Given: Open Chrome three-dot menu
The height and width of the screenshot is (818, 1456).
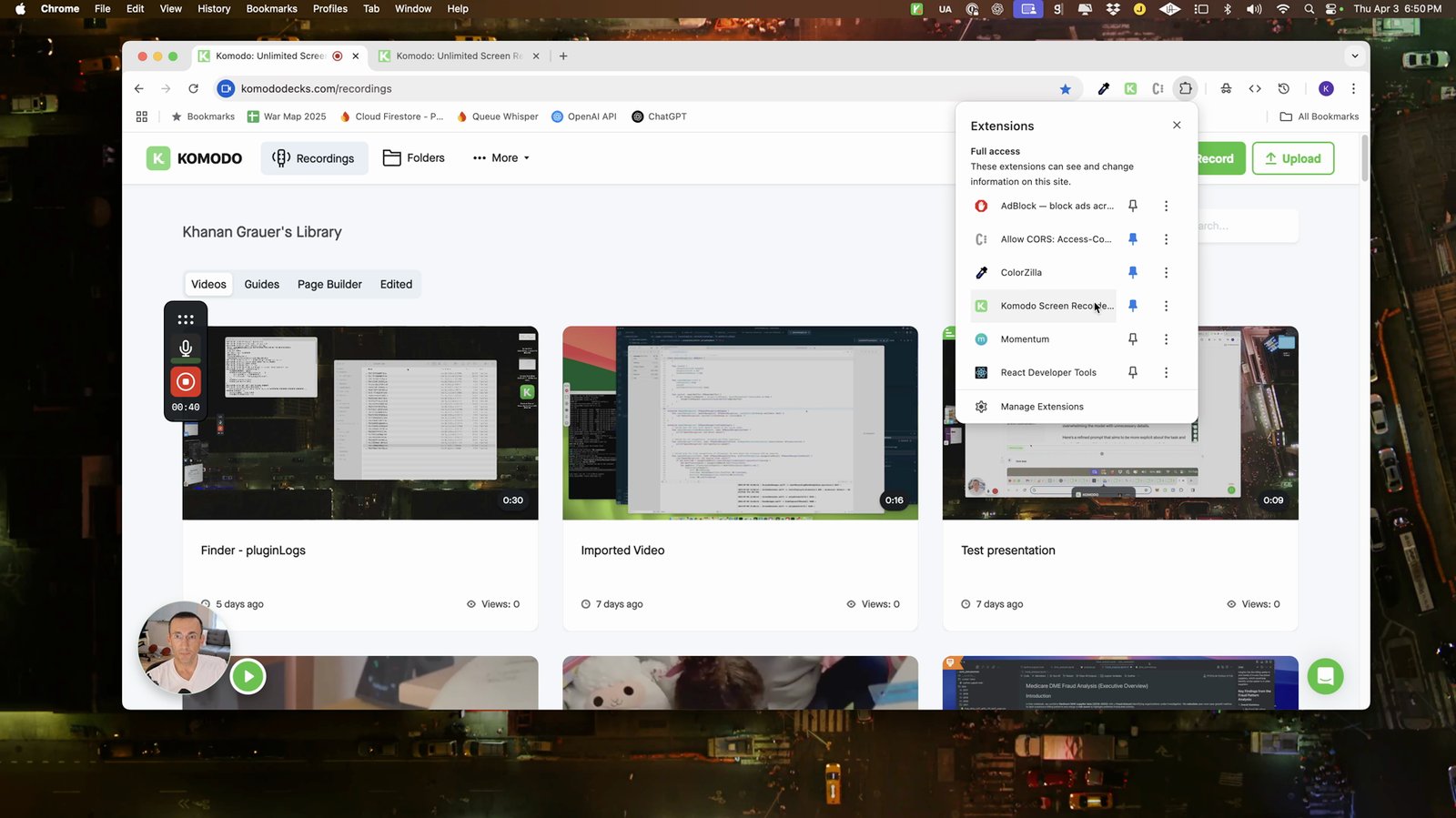Looking at the screenshot, I should 1353,88.
